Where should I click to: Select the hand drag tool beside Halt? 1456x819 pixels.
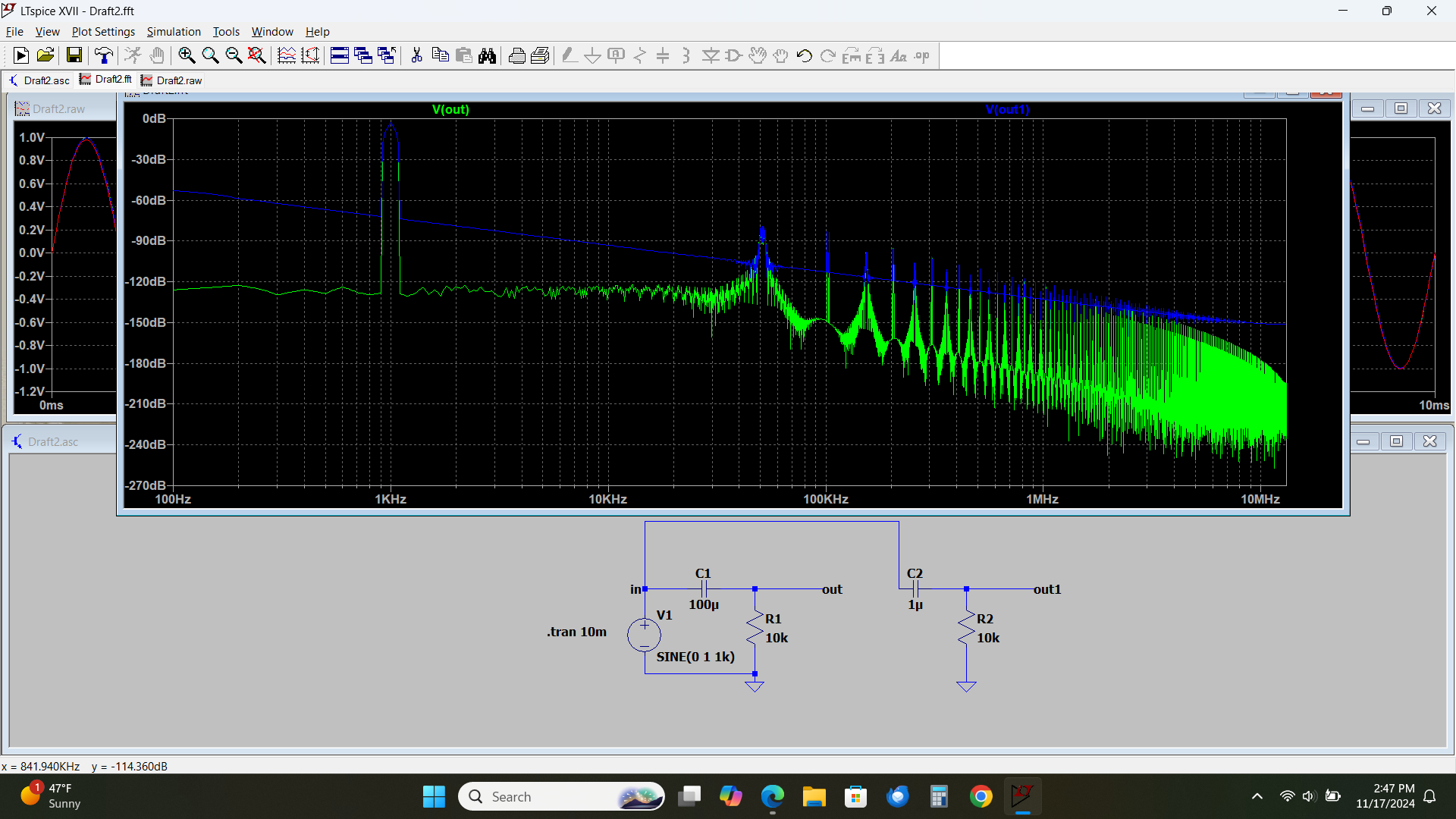(x=156, y=55)
